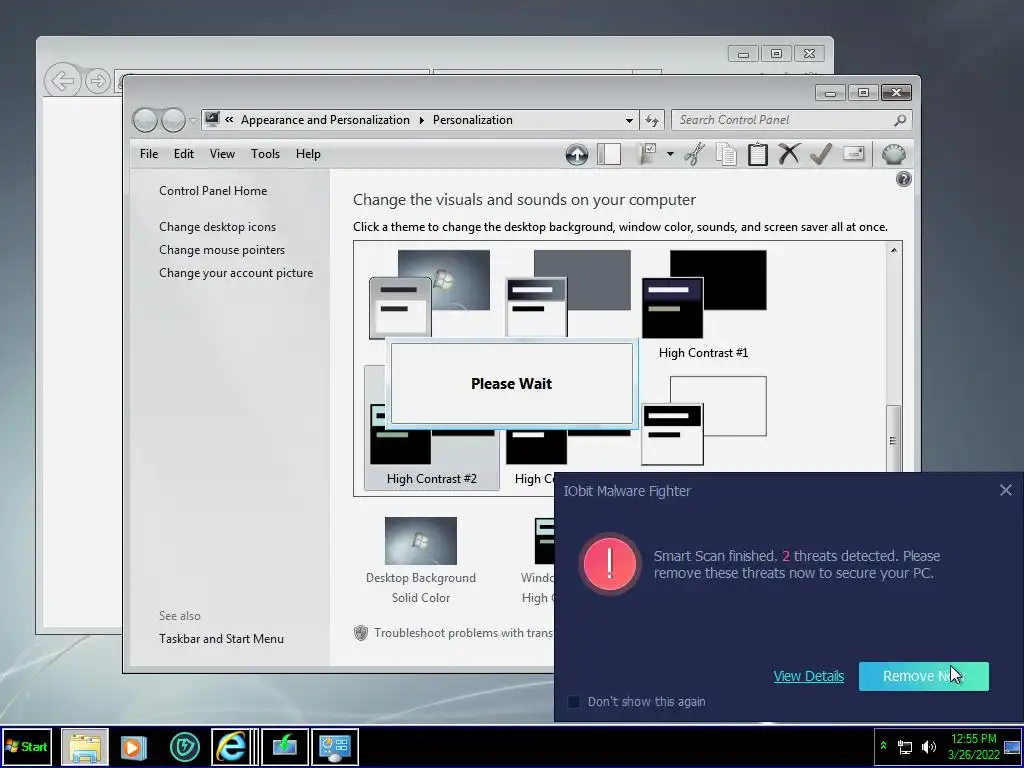
Task: Open Taskbar and Start Menu link
Action: click(x=221, y=639)
